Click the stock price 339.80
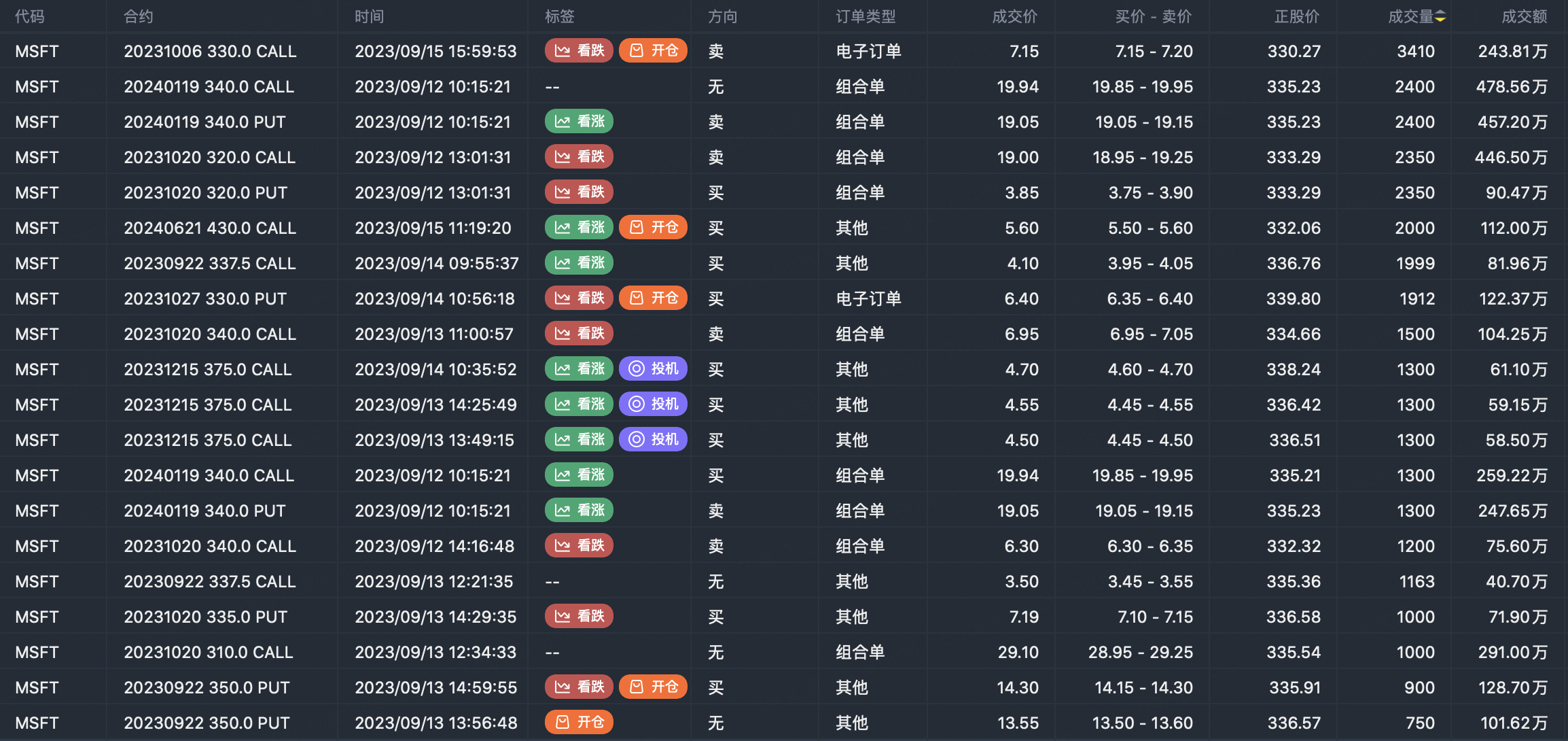The width and height of the screenshot is (1568, 741). tap(1294, 299)
